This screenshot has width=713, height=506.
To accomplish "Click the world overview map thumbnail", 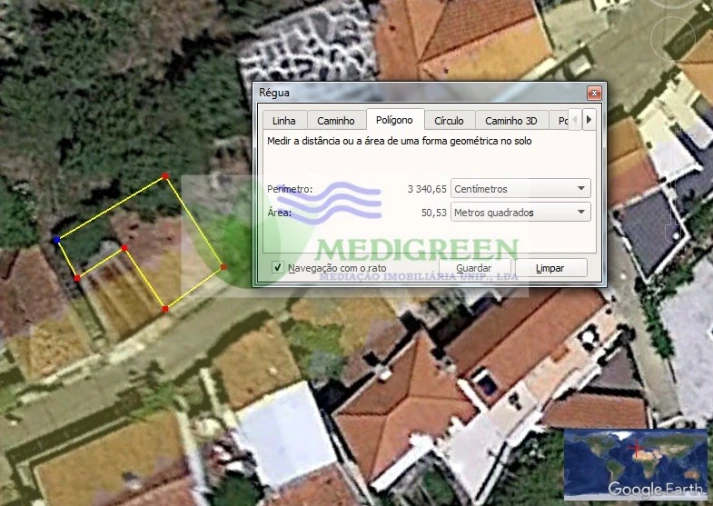I will pos(635,458).
